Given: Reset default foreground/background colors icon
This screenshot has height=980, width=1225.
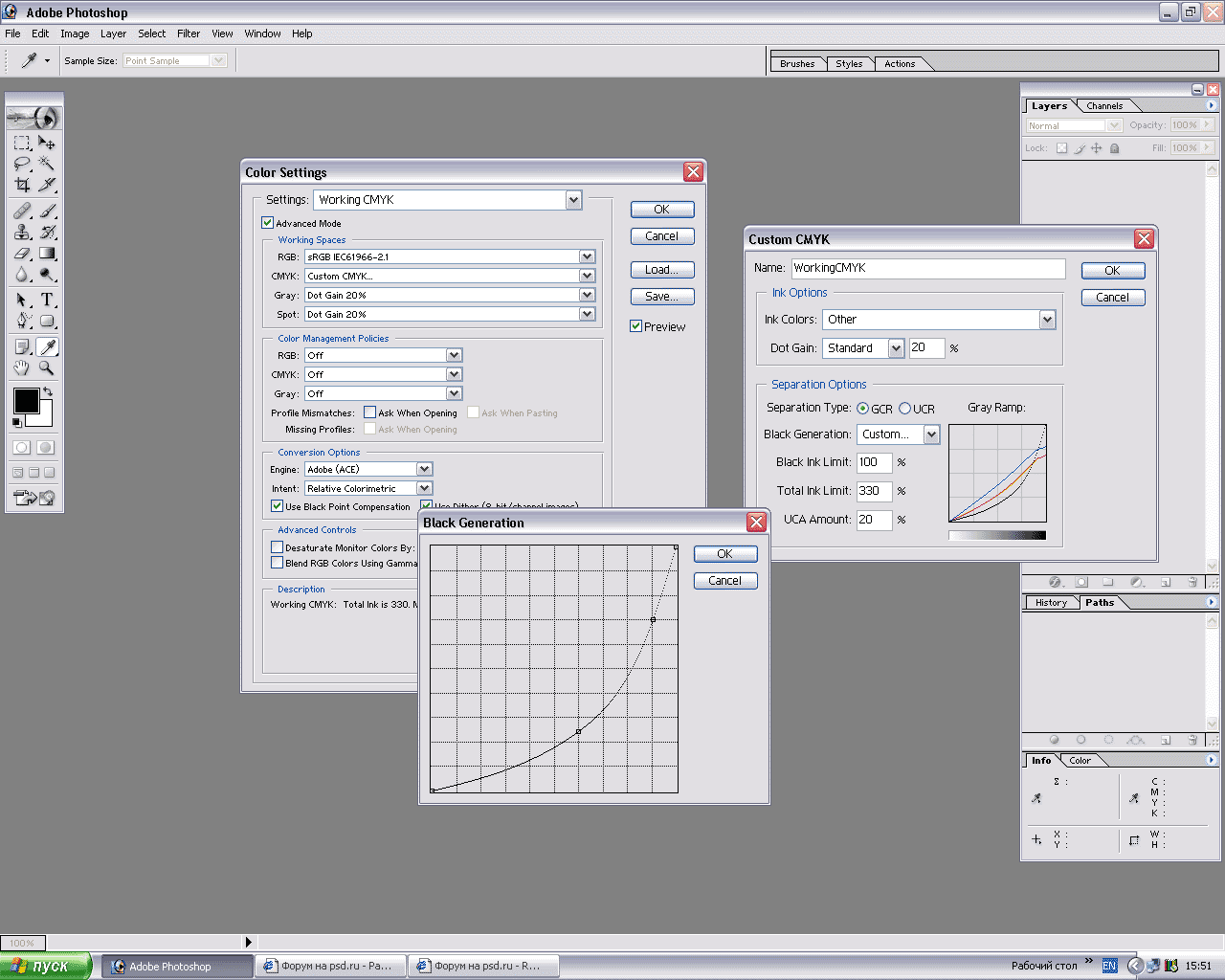Looking at the screenshot, I should 17,422.
